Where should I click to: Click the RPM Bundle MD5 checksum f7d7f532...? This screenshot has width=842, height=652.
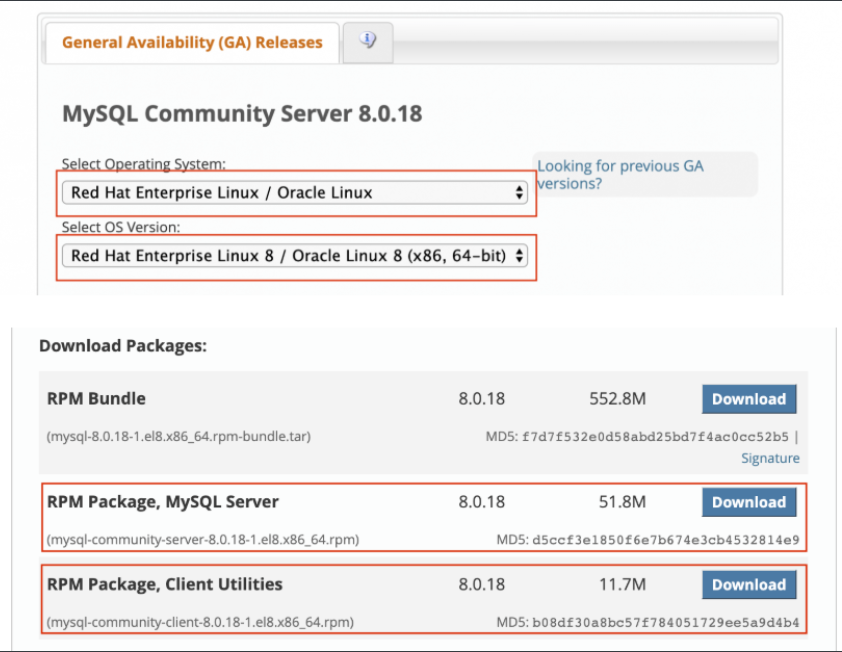tap(655, 437)
